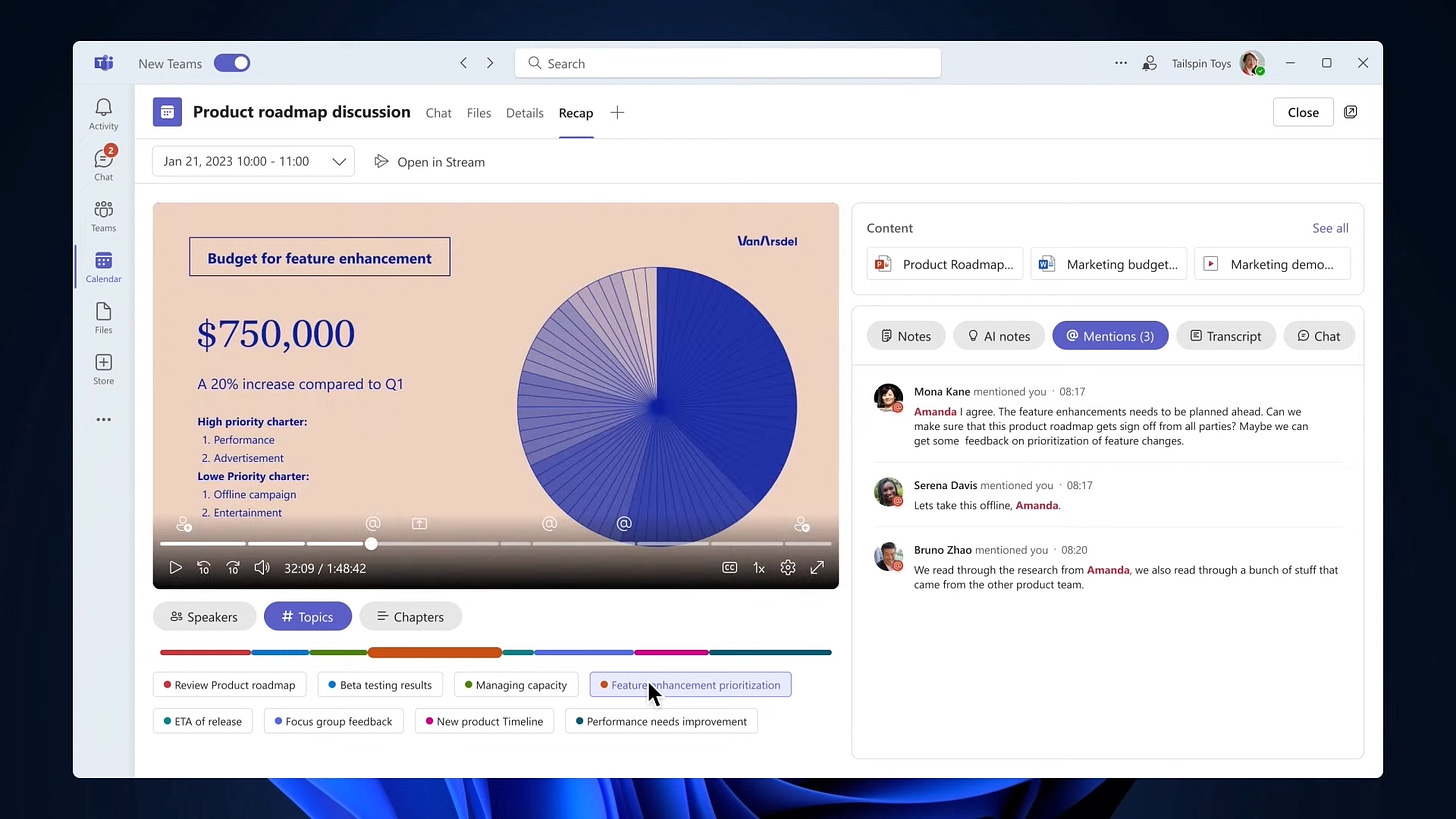Open the Teams sidebar icon
Viewport: 1456px width, 819px height.
(103, 216)
